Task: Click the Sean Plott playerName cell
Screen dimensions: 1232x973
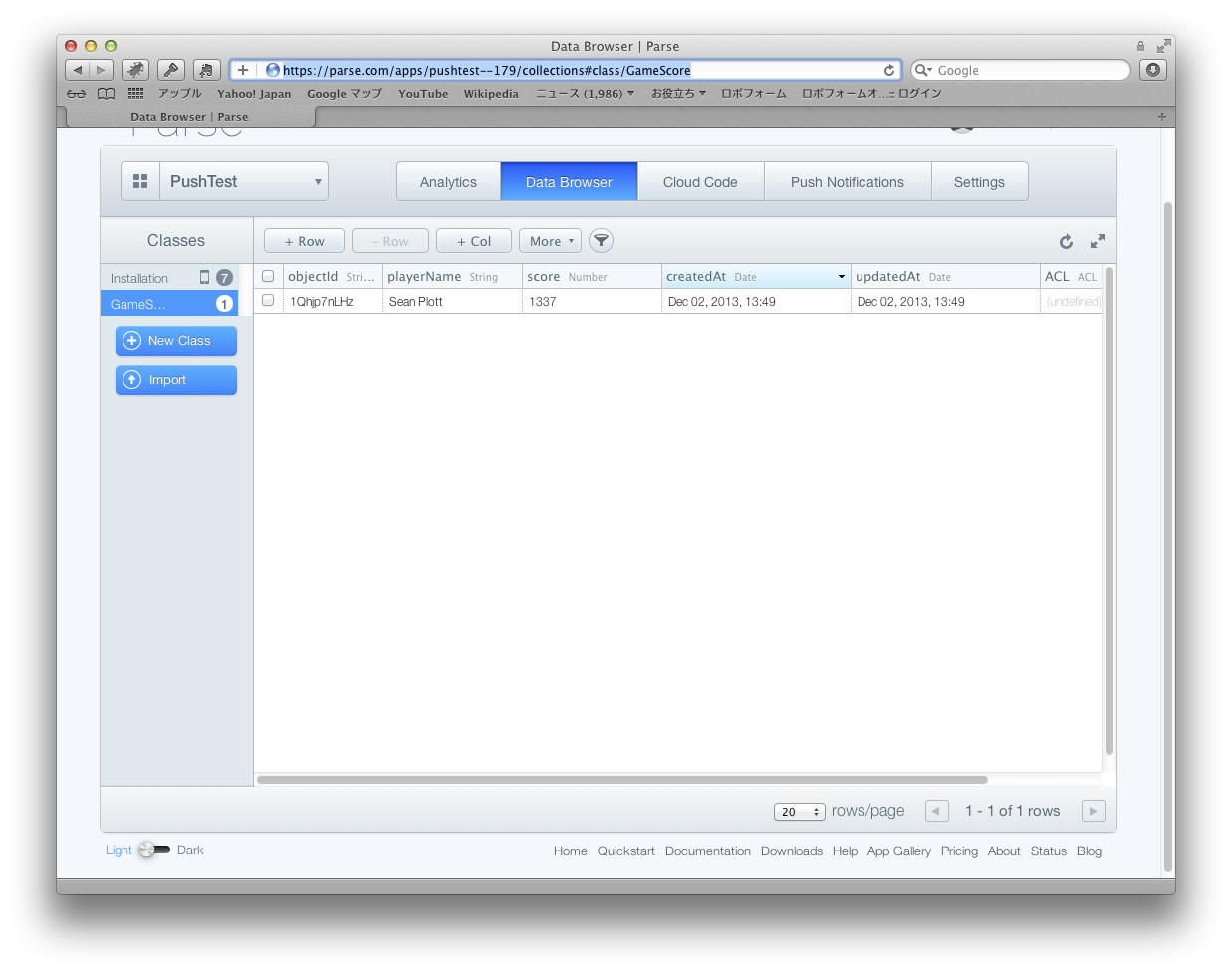Action: click(452, 301)
